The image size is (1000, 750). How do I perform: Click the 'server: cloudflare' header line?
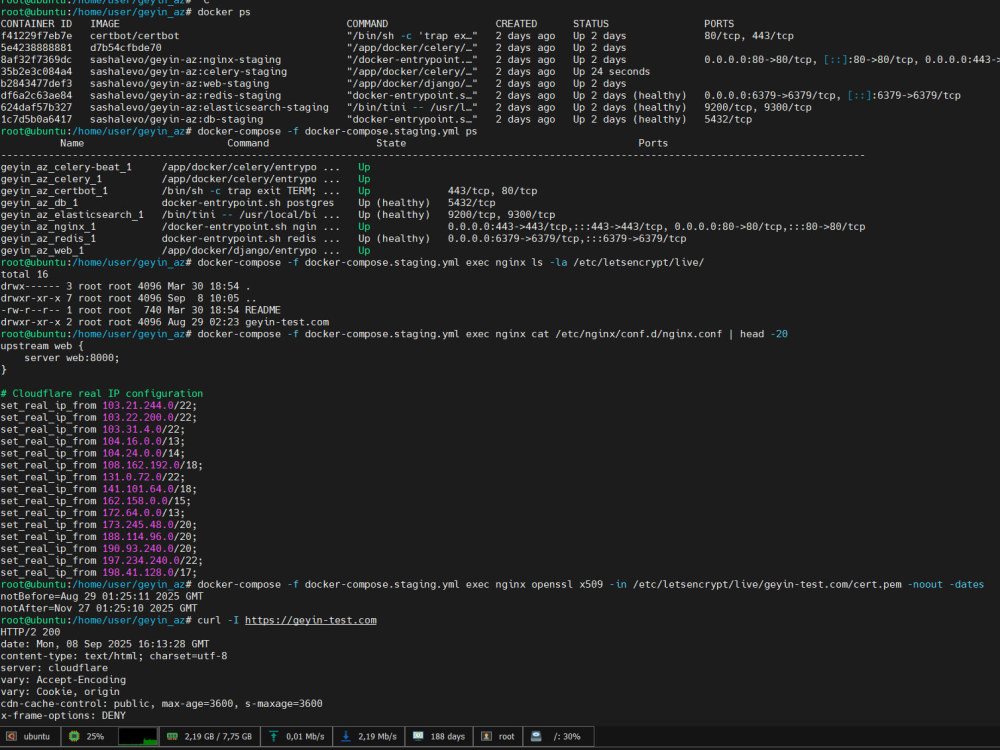click(54, 668)
